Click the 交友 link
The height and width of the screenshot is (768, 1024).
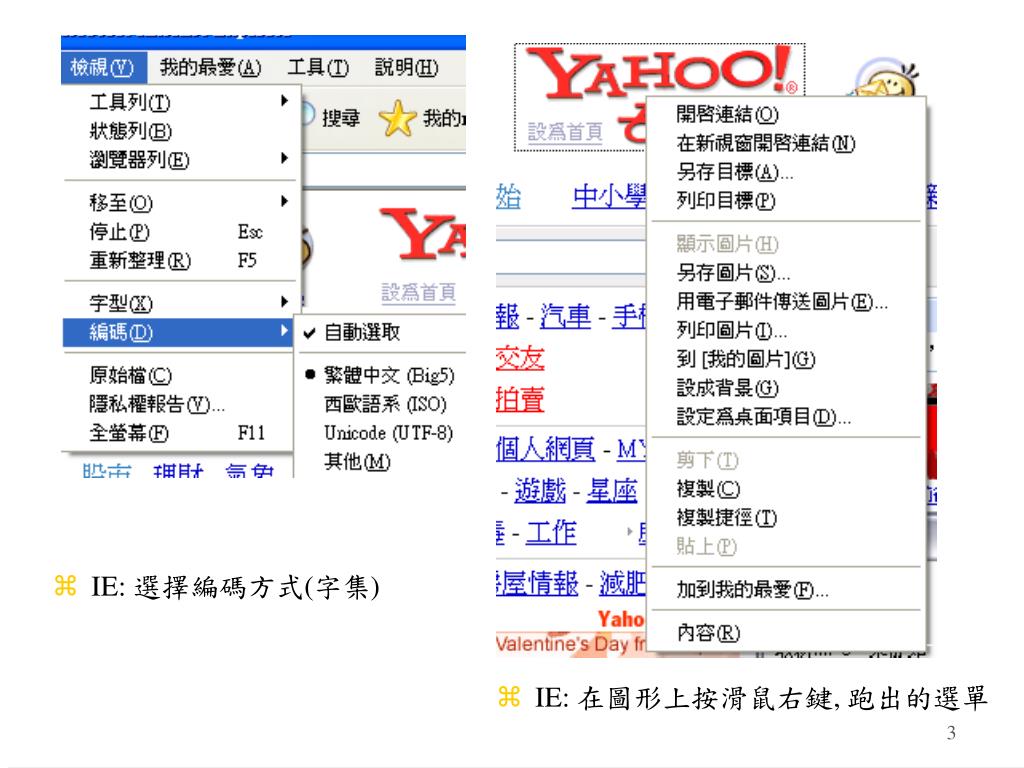coord(520,358)
